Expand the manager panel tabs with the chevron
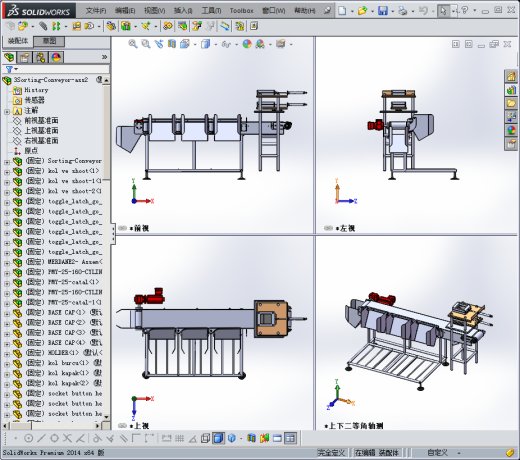Viewport: 520px width, 460px height. point(104,57)
